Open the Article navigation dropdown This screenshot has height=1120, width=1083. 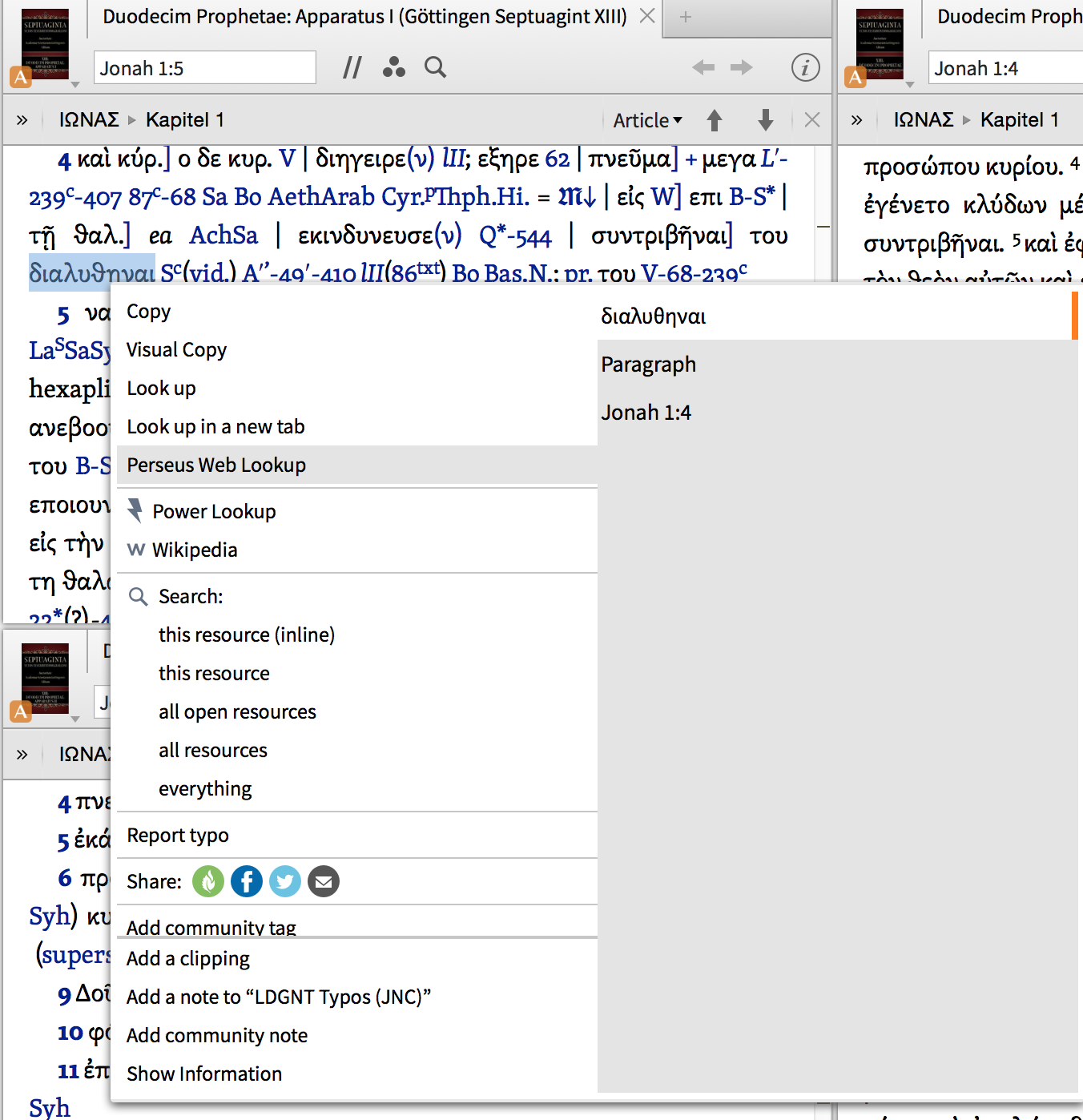(x=647, y=120)
